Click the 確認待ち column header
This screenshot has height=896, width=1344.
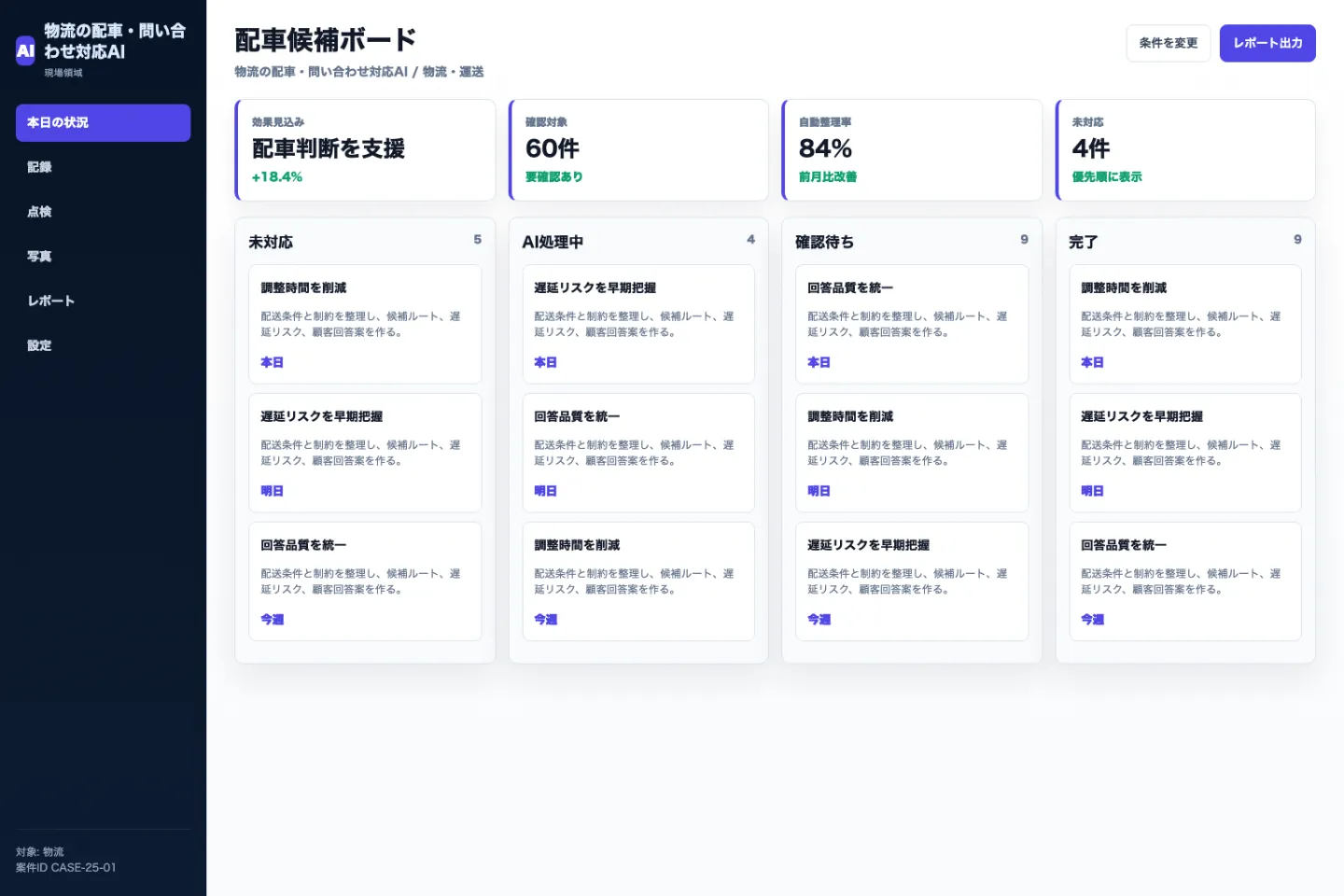[824, 242]
